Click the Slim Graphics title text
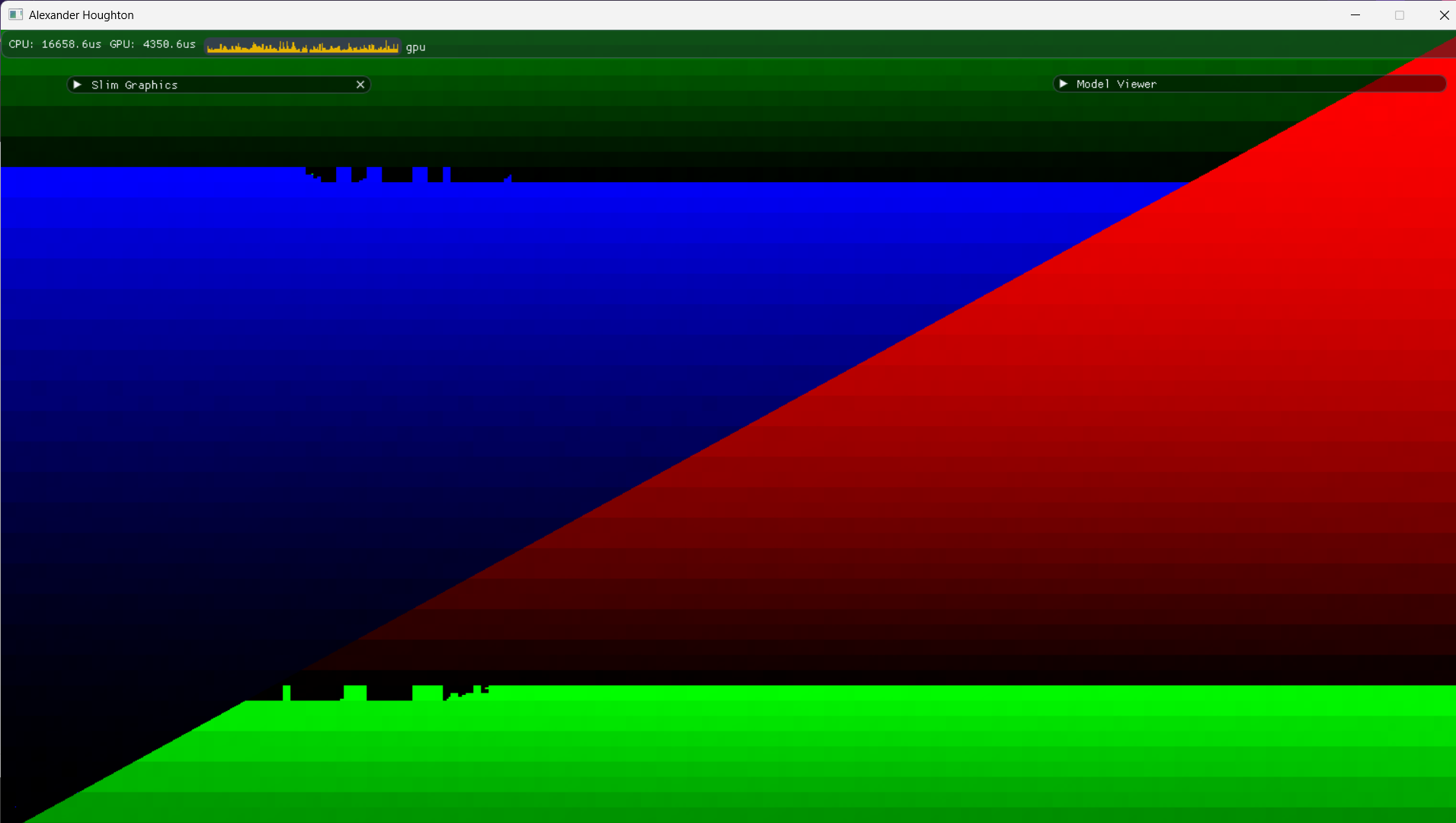The width and height of the screenshot is (1456, 823). pos(134,85)
